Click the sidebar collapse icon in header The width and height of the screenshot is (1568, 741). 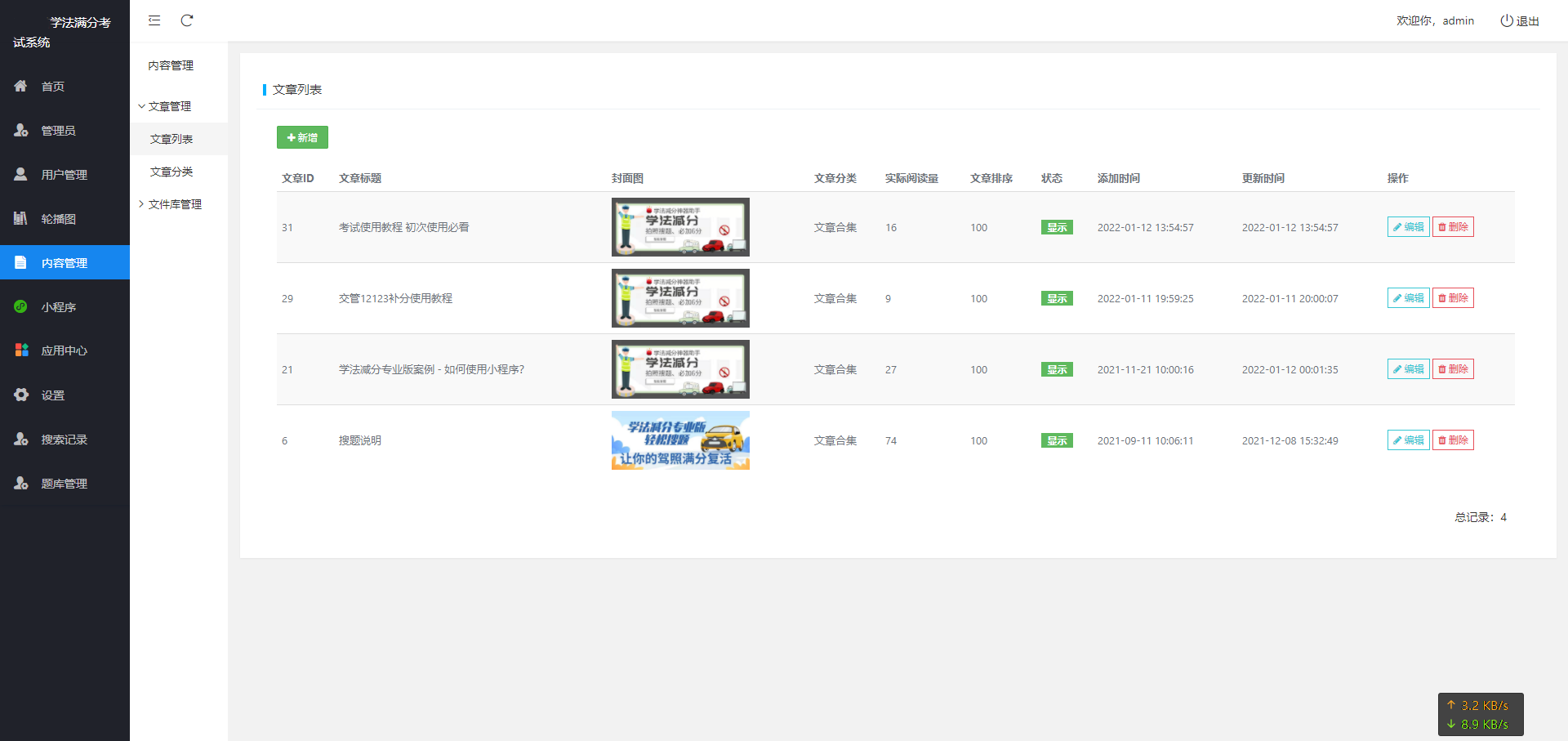click(x=154, y=20)
